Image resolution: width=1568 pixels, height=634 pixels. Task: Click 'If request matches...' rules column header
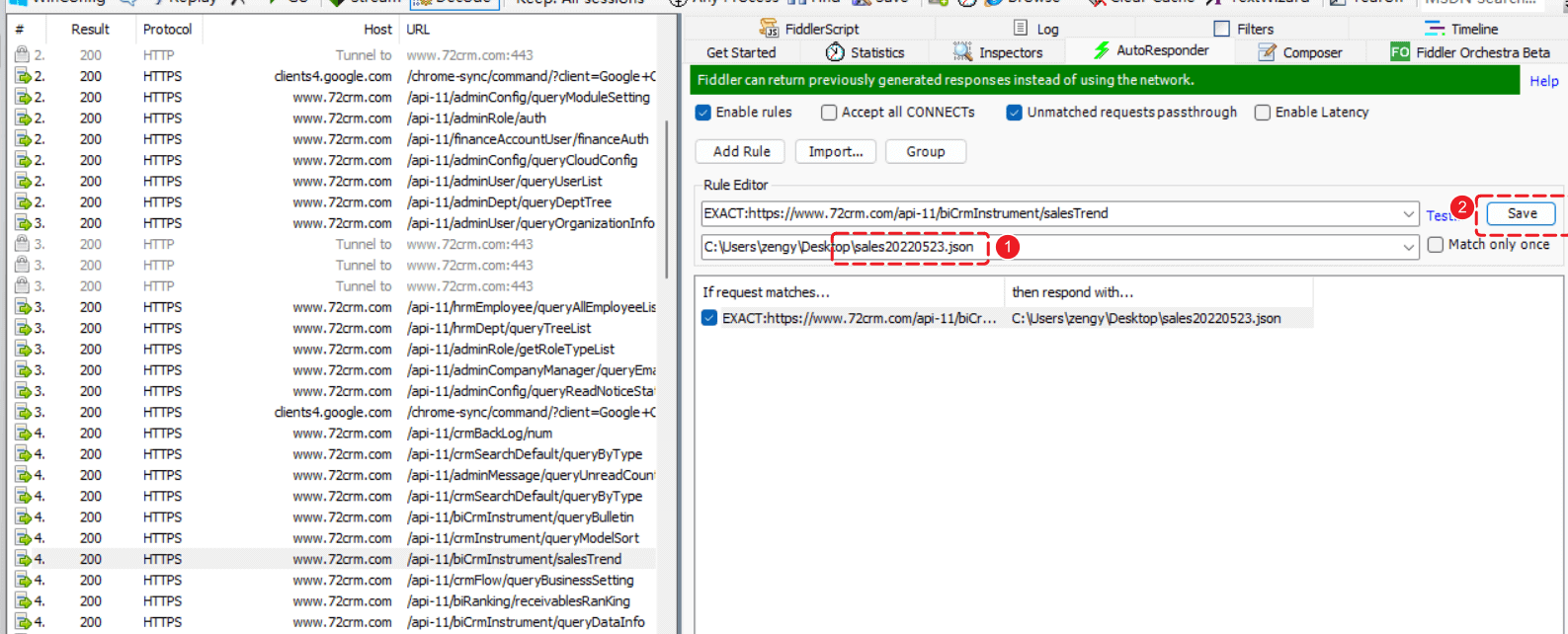click(850, 292)
